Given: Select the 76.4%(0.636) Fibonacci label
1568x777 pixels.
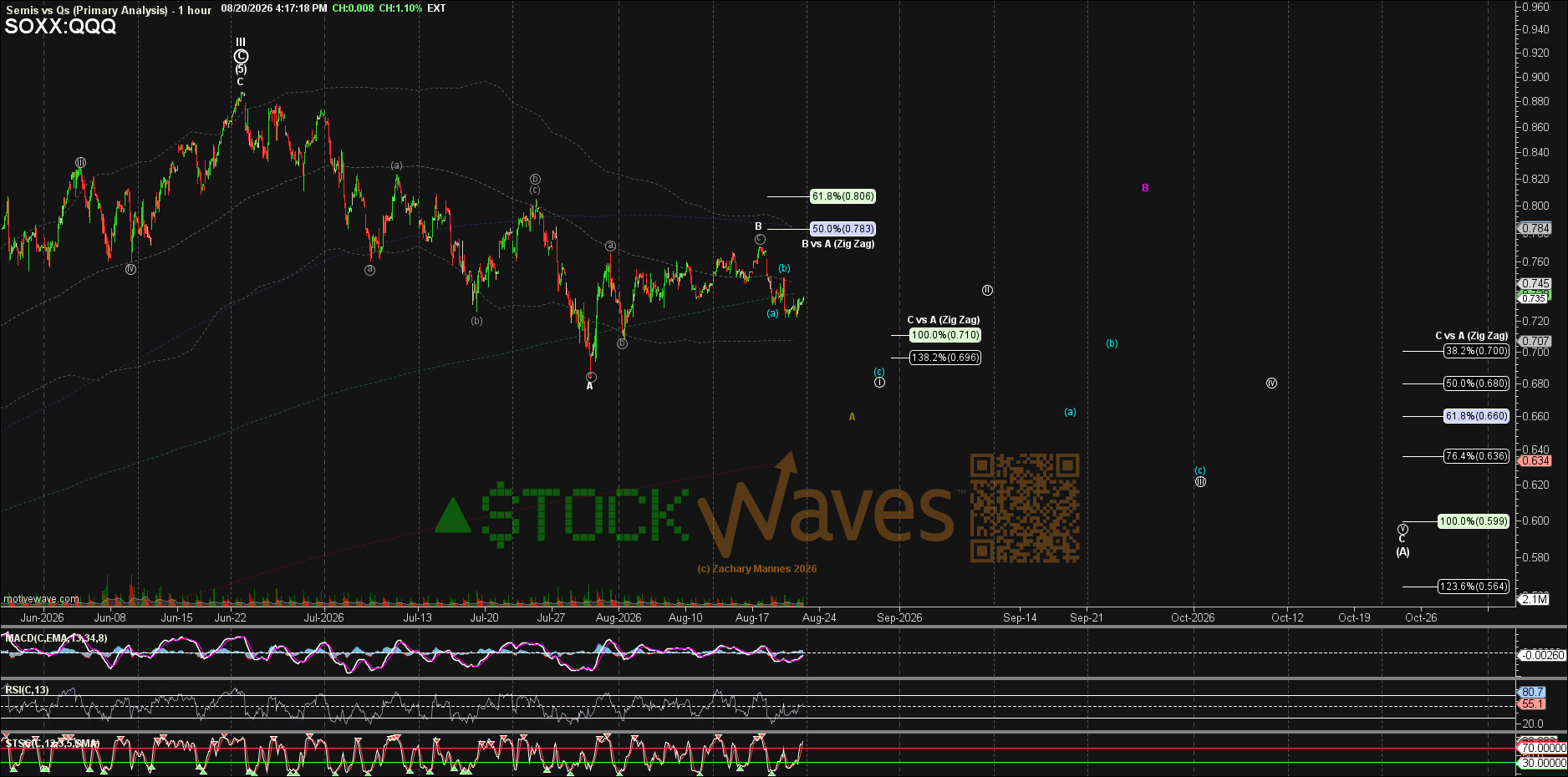Looking at the screenshot, I should pos(1477,456).
